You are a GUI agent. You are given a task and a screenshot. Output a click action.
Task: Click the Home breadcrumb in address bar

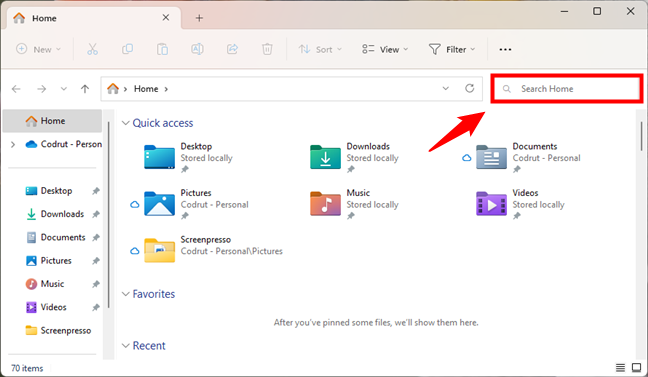[146, 89]
